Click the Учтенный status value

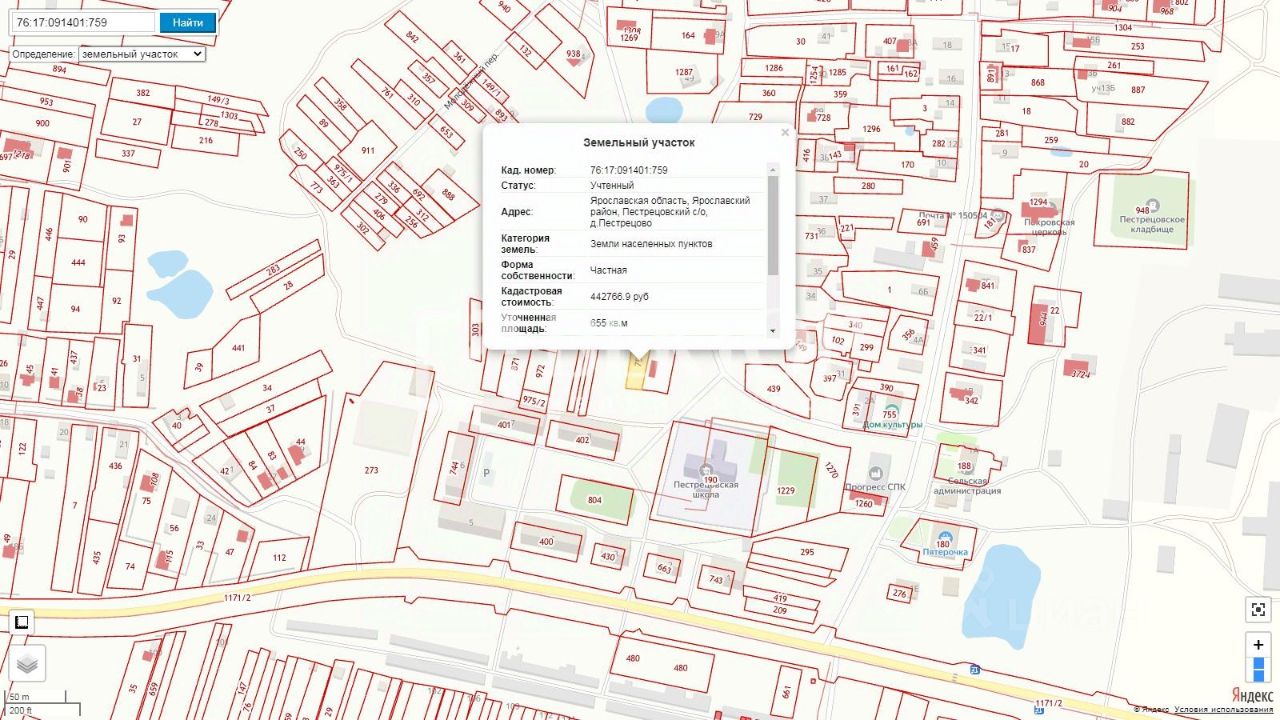coord(612,185)
